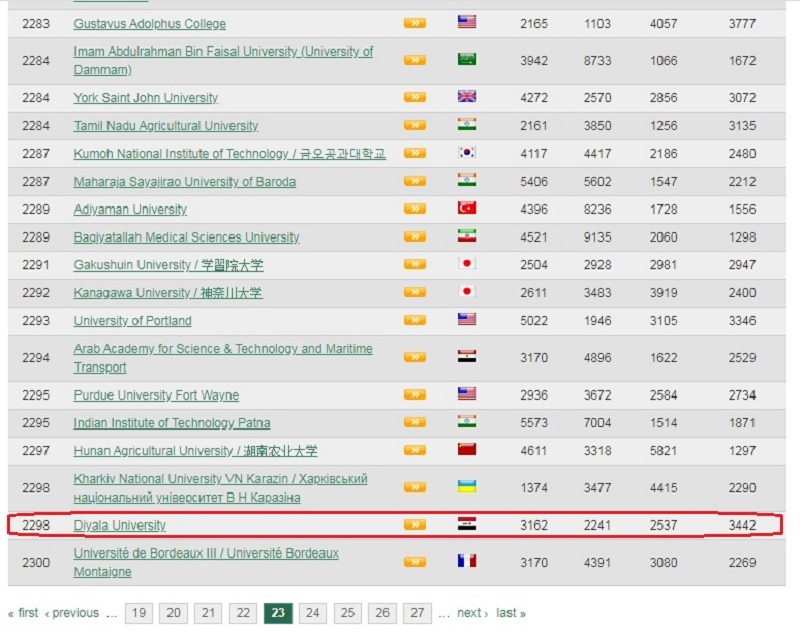Go to the next results page
800x636 pixels.
[x=473, y=613]
